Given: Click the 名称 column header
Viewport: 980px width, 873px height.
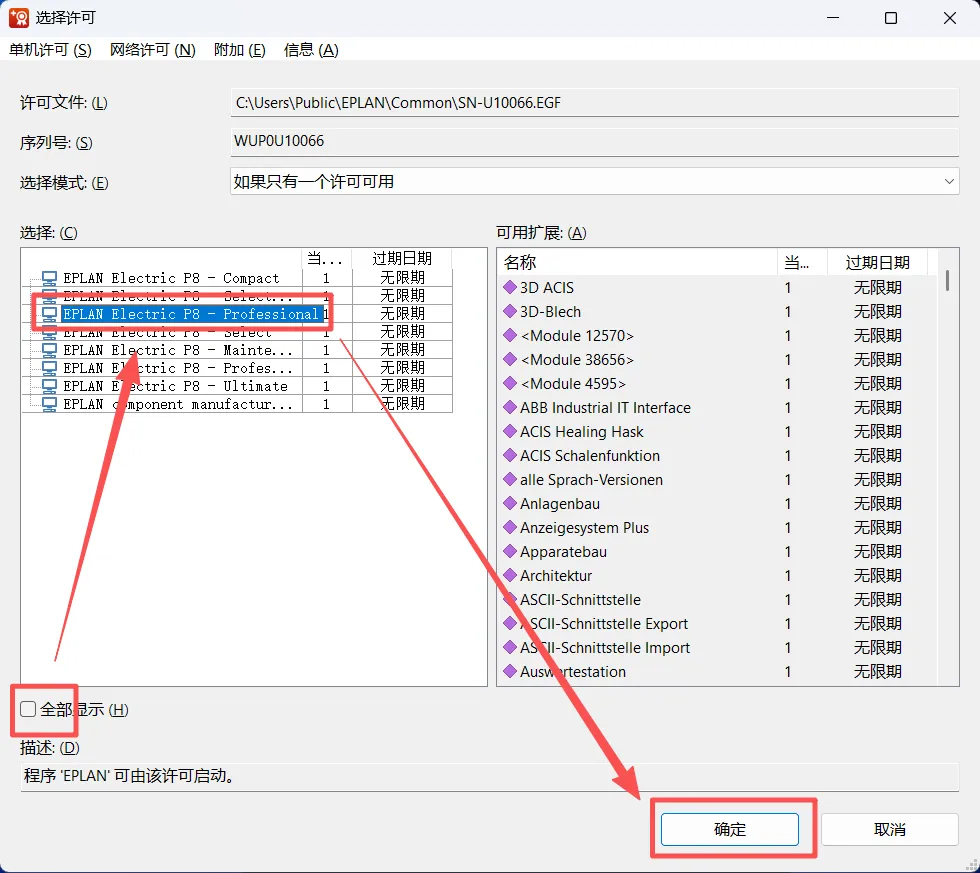Looking at the screenshot, I should click(x=638, y=262).
